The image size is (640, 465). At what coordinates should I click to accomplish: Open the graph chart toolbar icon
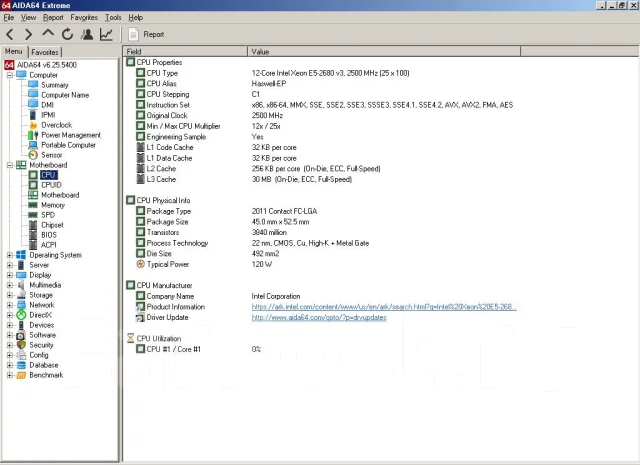(106, 34)
